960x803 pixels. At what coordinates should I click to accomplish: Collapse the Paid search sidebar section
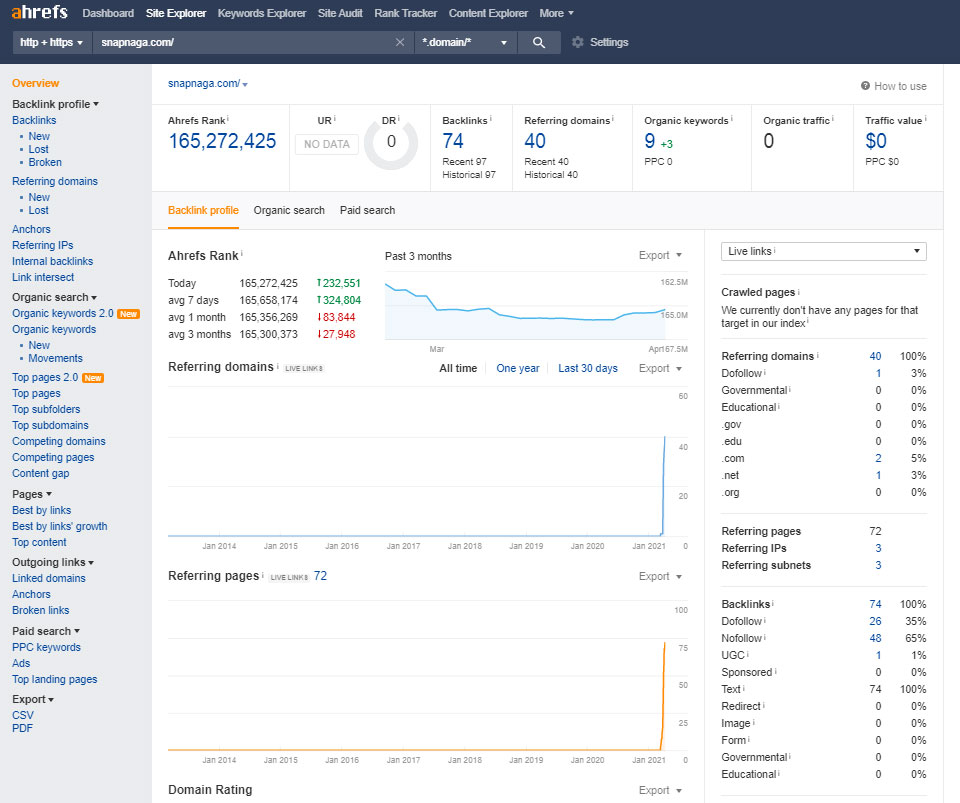46,631
